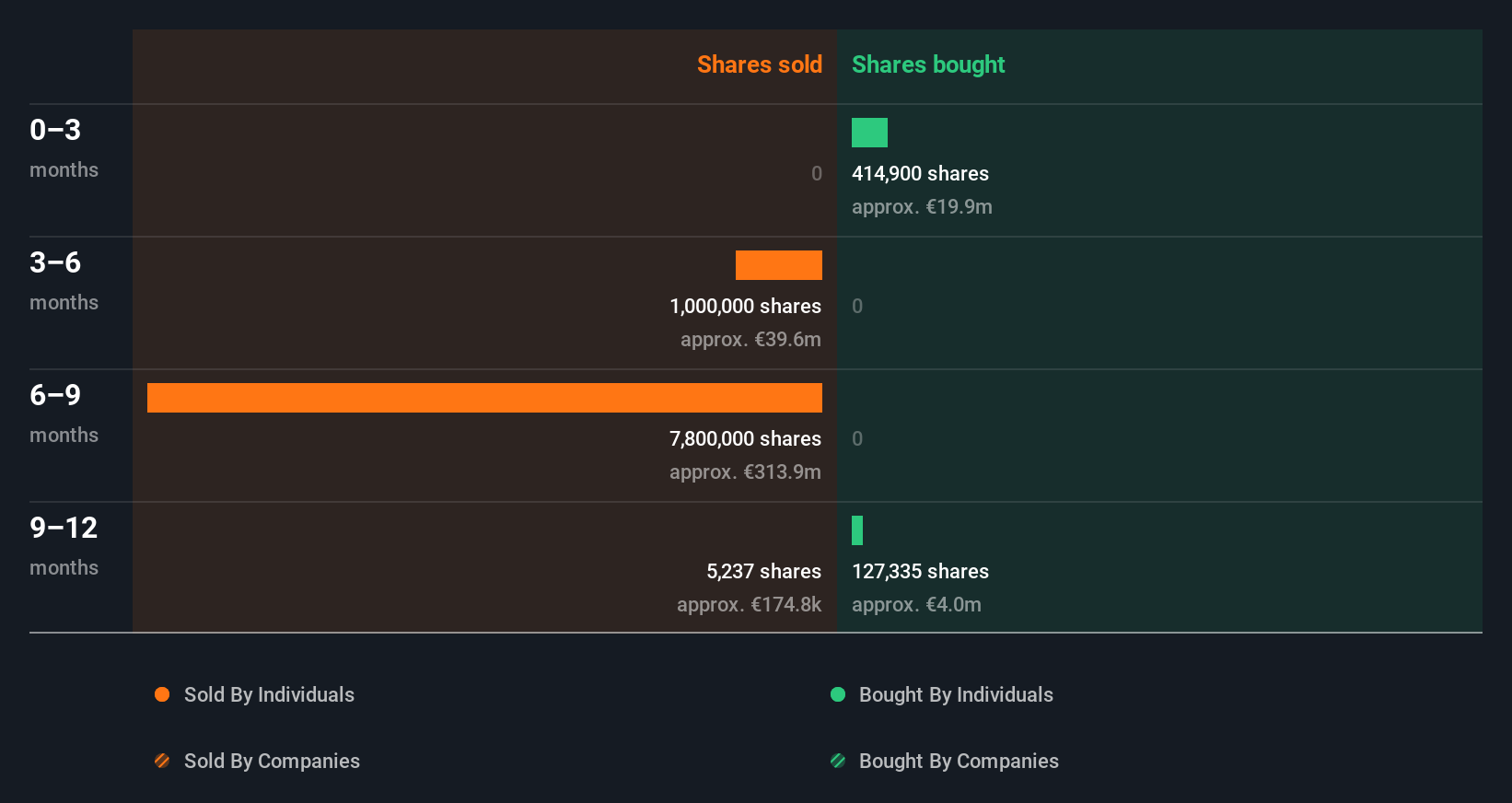Click the 0–3 months row label
The height and width of the screenshot is (803, 1512).
click(x=64, y=148)
